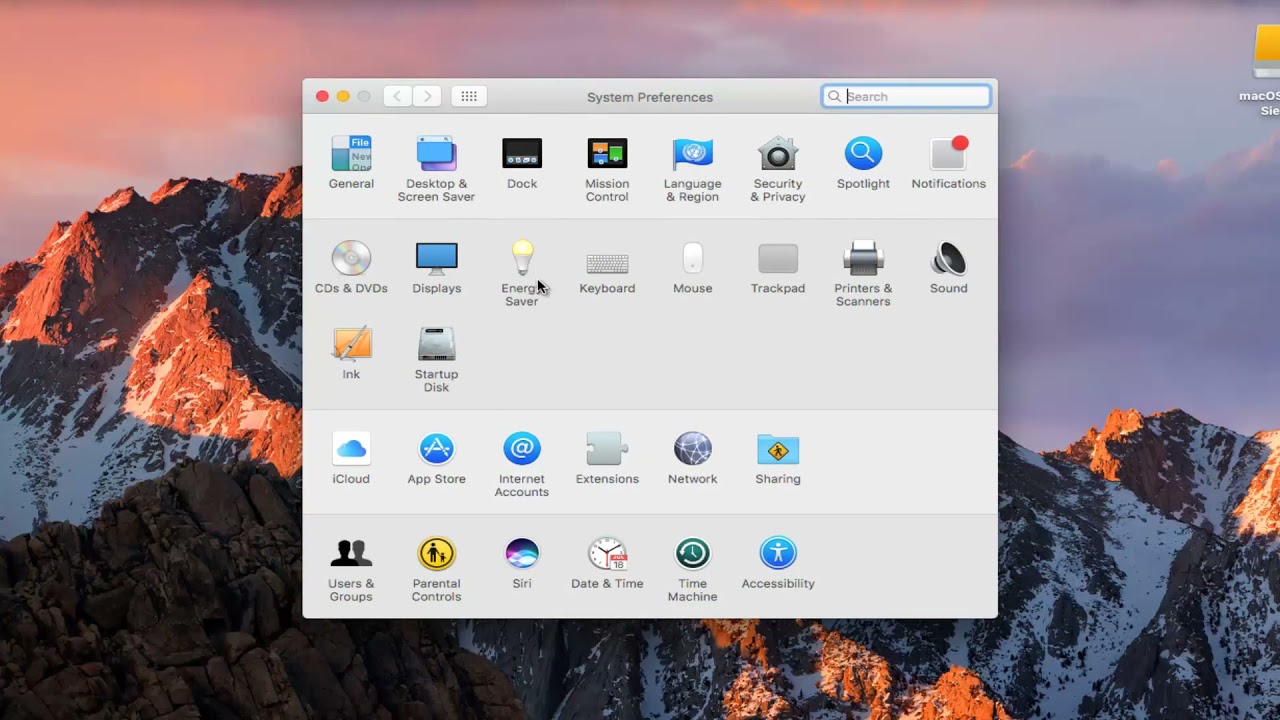Click the back navigation arrow

click(397, 96)
